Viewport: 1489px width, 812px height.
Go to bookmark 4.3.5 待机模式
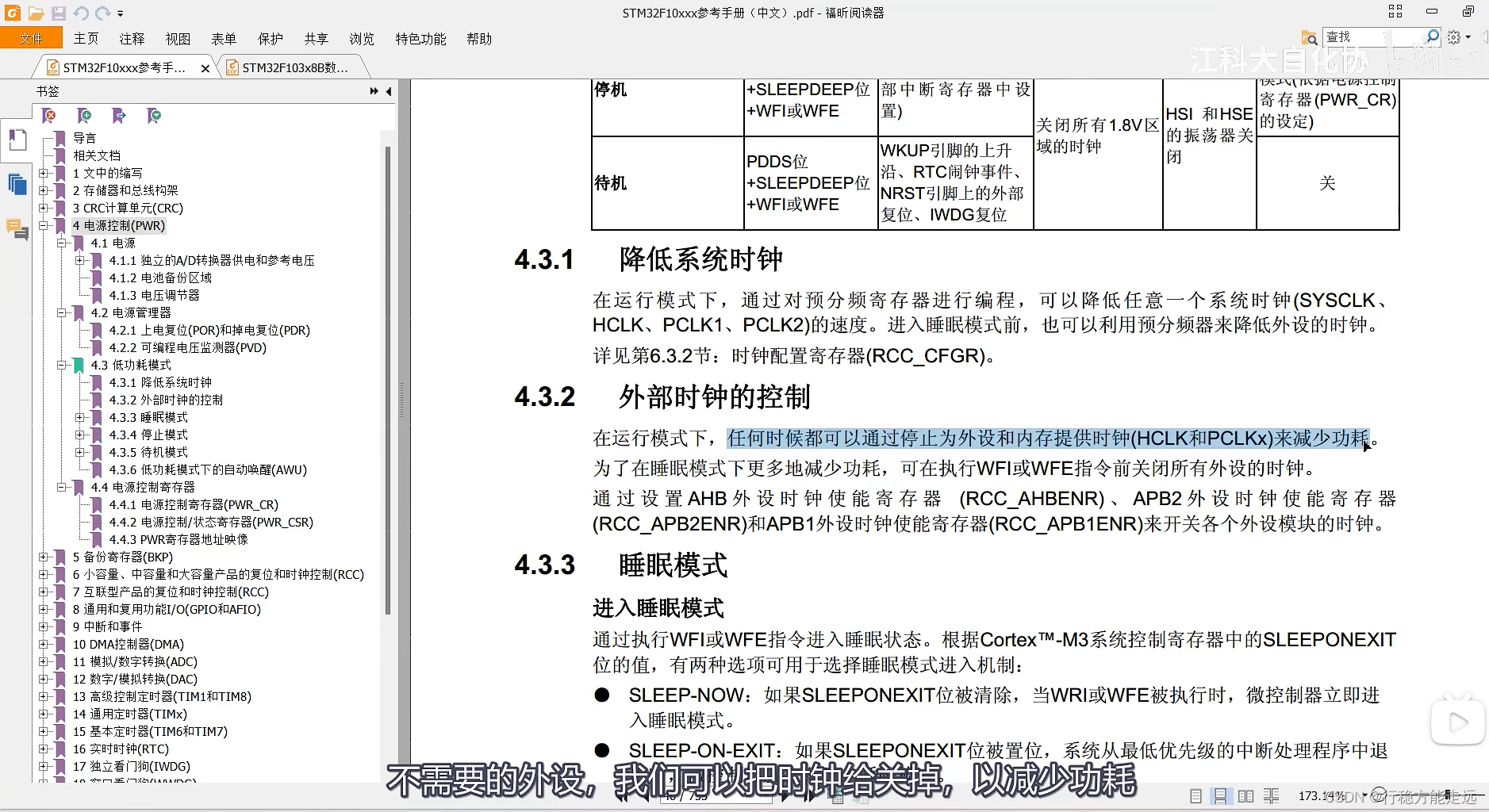[148, 452]
